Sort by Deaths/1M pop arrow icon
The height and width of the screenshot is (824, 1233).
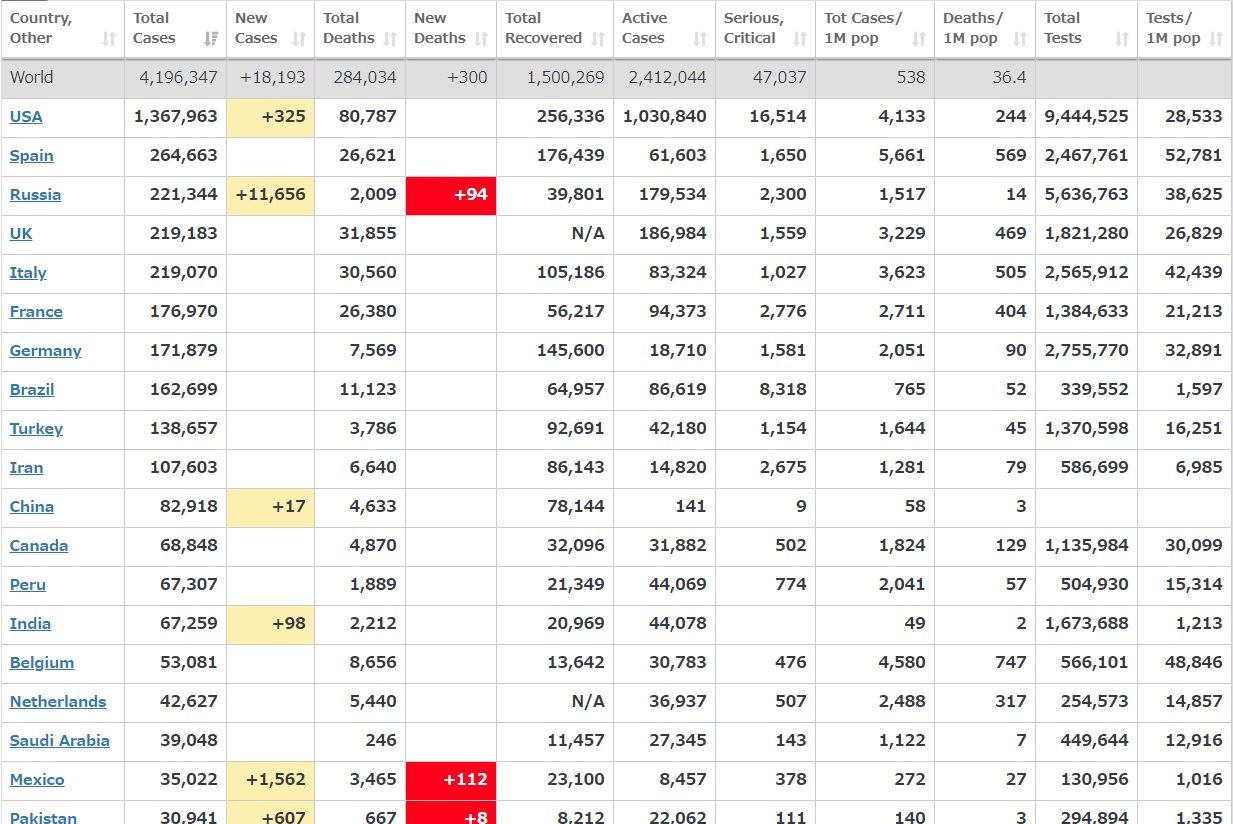[x=1020, y=39]
